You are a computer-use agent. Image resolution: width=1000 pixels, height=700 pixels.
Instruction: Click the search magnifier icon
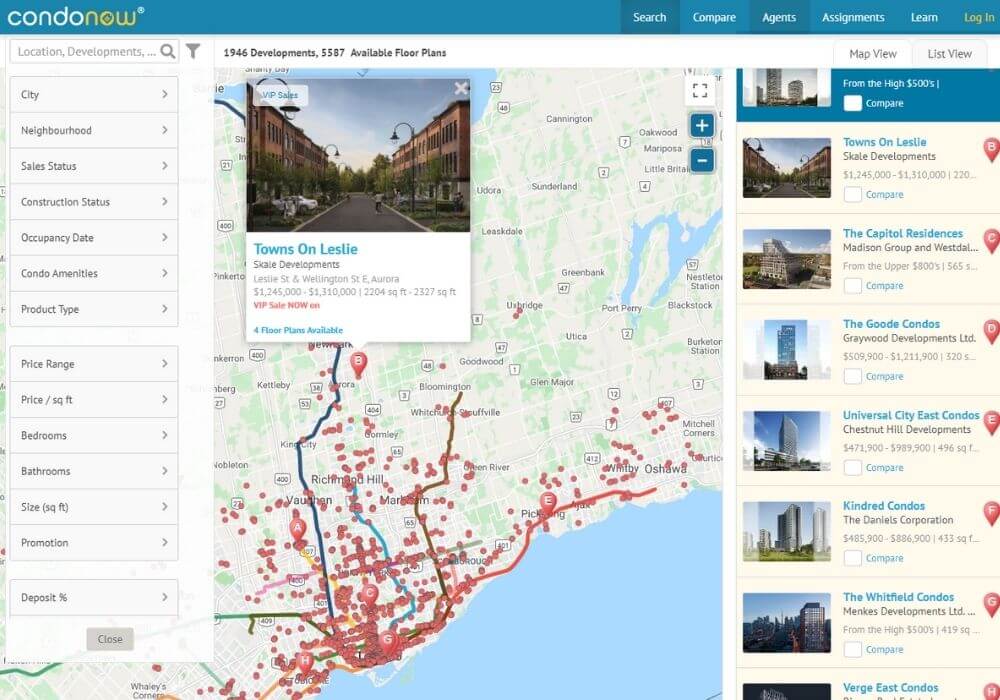[x=168, y=52]
